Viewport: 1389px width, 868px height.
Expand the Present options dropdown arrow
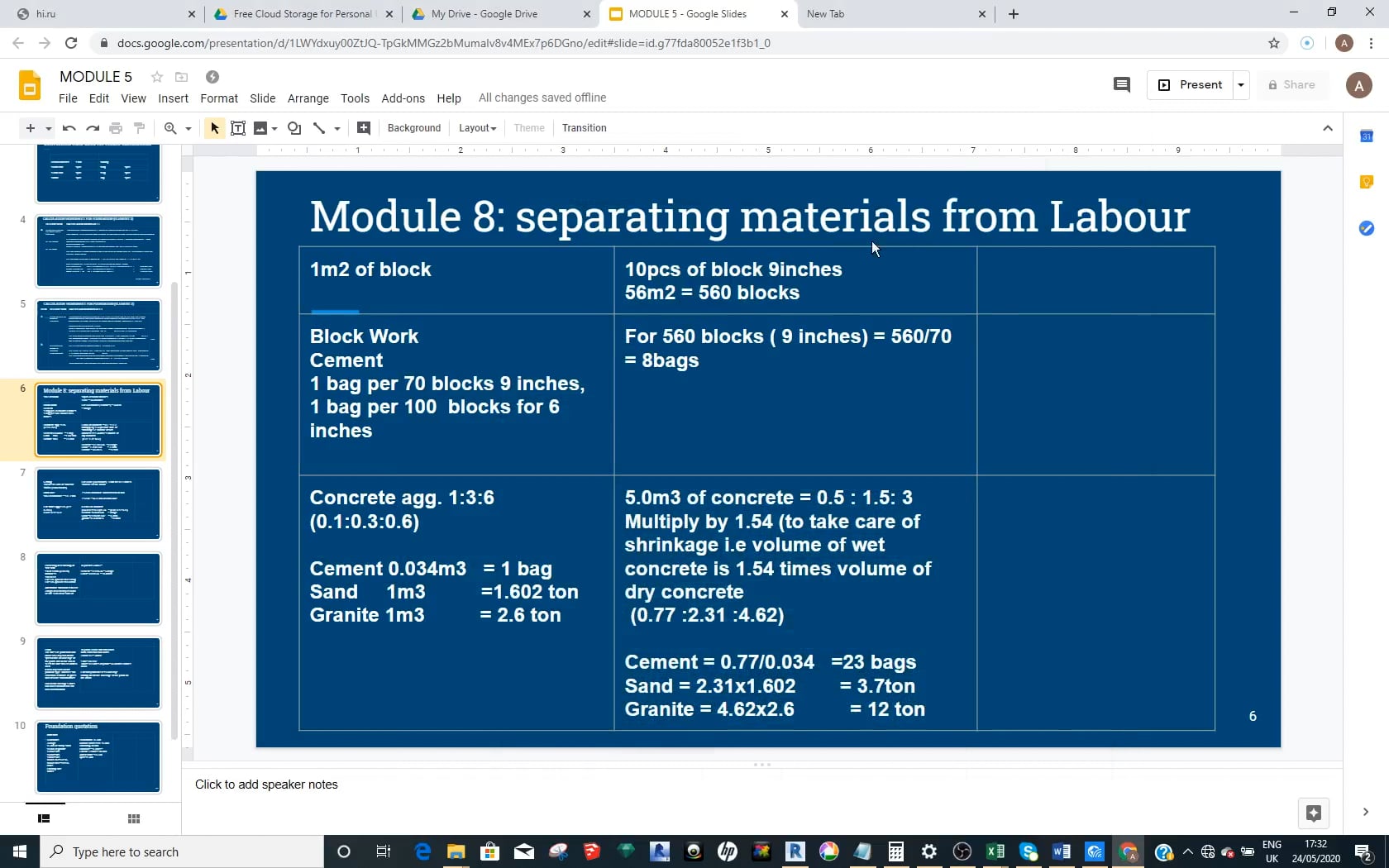[x=1241, y=85]
